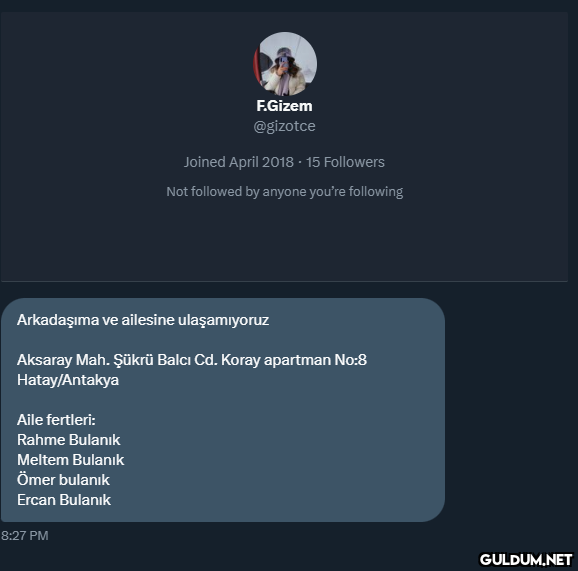This screenshot has height=571, width=578.
Task: Click the line 'Arkadaşıma ve ailesine ulaşamıyoruz'
Action: pos(143,320)
